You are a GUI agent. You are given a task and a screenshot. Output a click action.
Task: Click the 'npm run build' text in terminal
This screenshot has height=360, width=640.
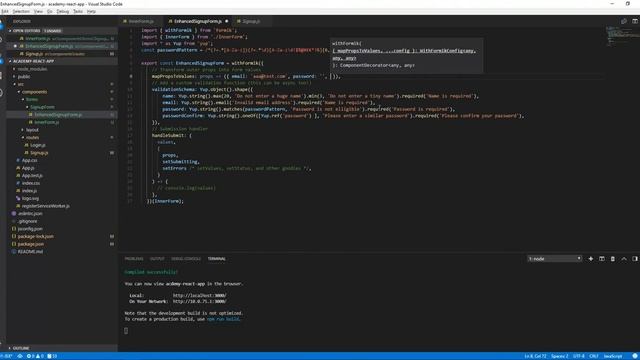[223, 319]
